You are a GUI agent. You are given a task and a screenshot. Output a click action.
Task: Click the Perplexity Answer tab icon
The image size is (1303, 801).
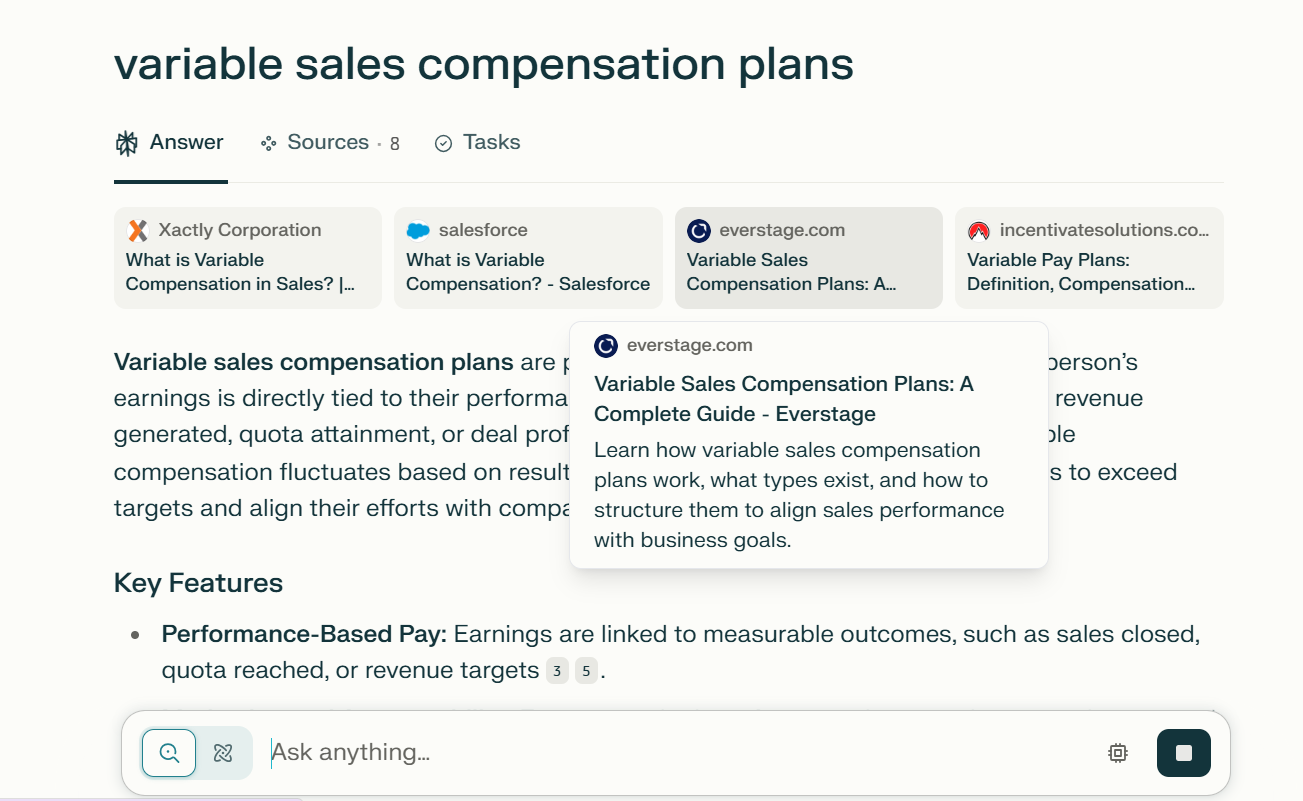pos(127,143)
